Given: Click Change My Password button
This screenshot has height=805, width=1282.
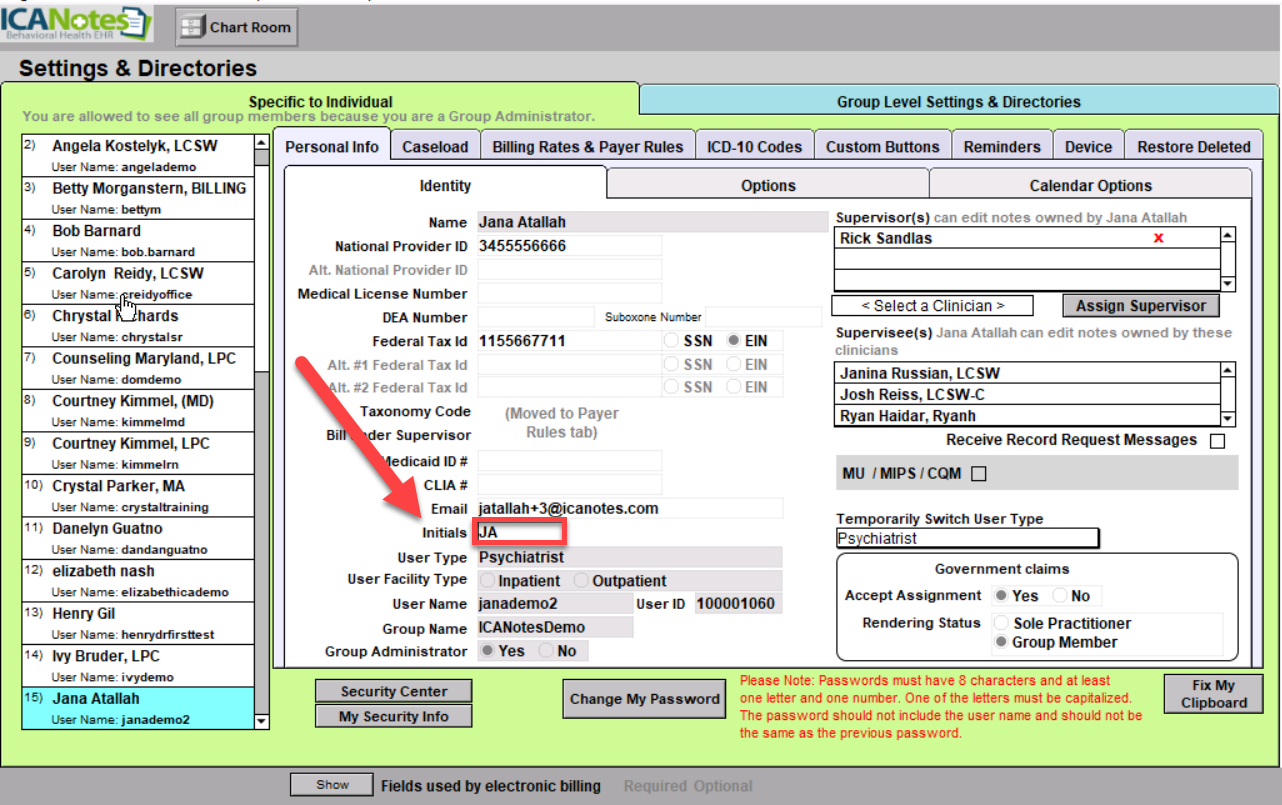Looking at the screenshot, I should [645, 699].
